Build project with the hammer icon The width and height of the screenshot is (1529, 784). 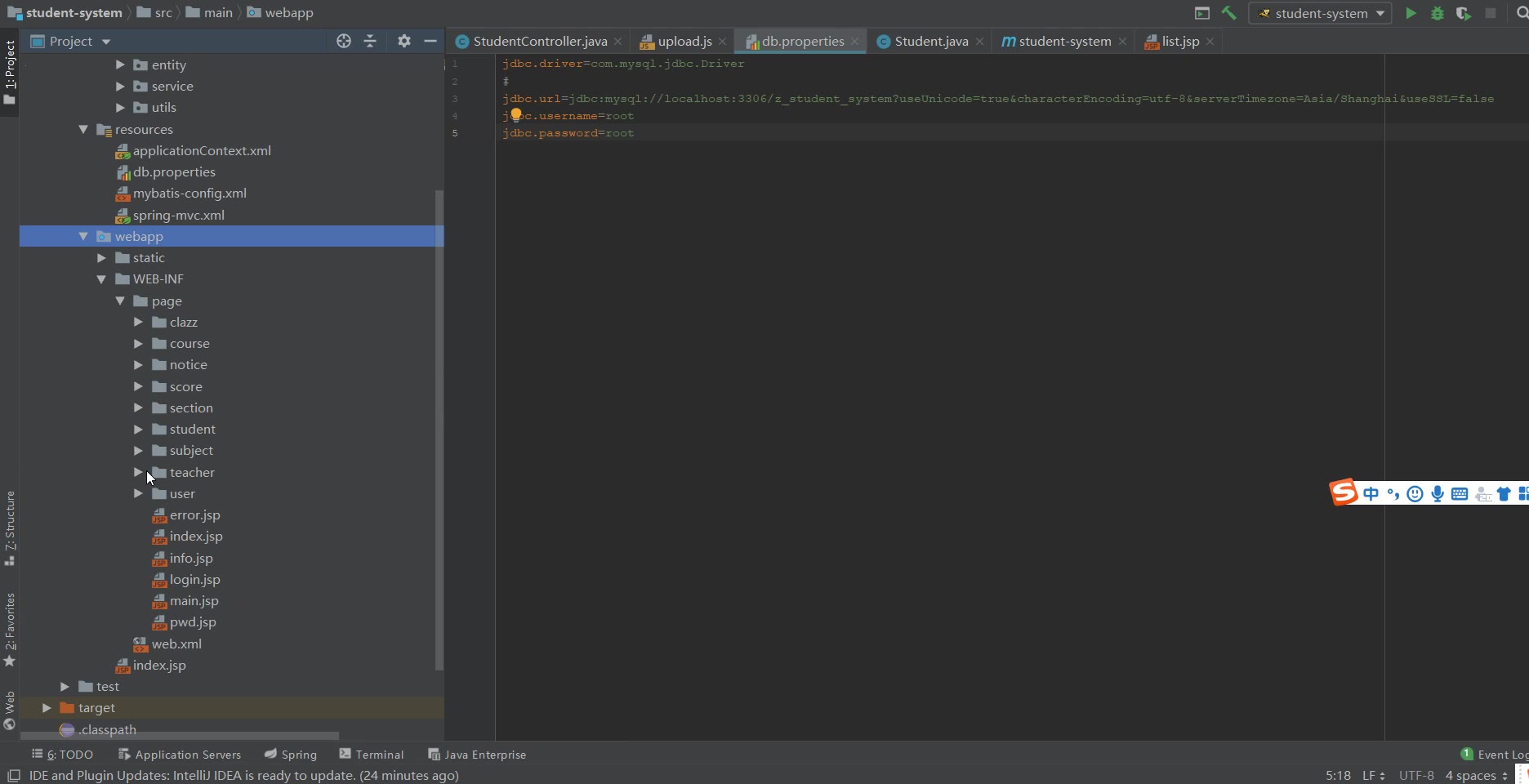tap(1228, 13)
